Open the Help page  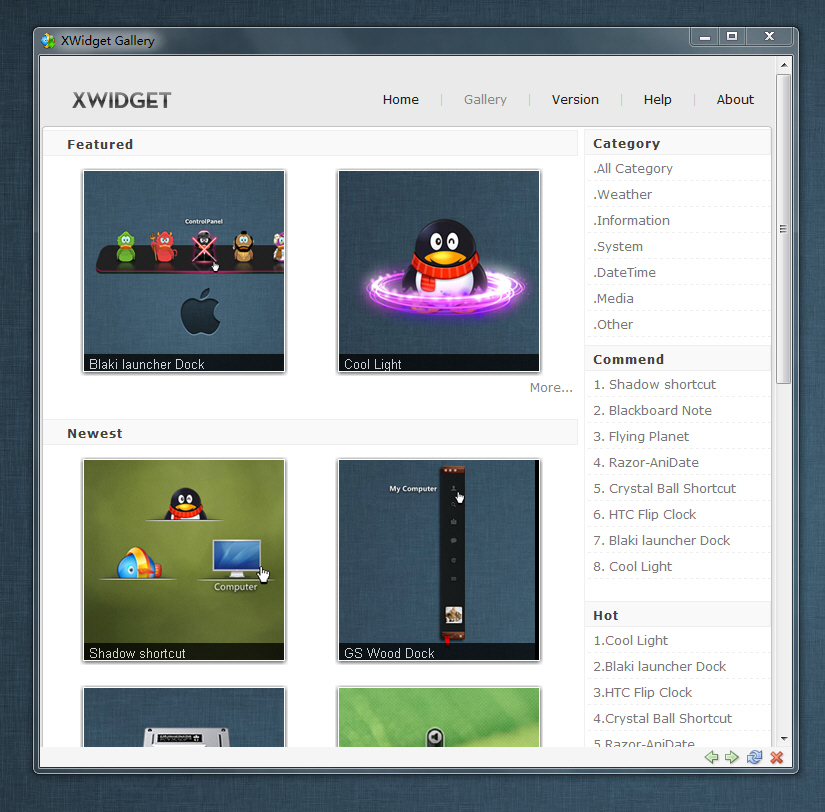tap(657, 99)
